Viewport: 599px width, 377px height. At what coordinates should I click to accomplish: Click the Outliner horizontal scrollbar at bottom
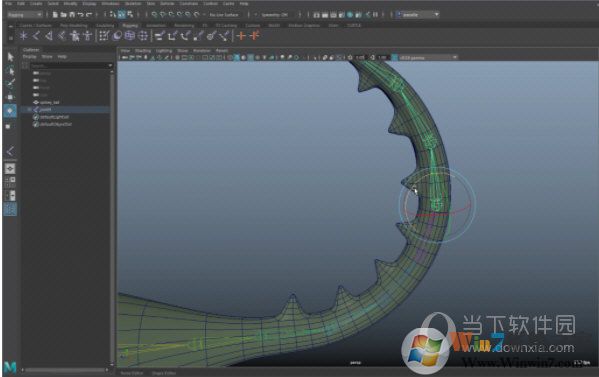[66, 370]
